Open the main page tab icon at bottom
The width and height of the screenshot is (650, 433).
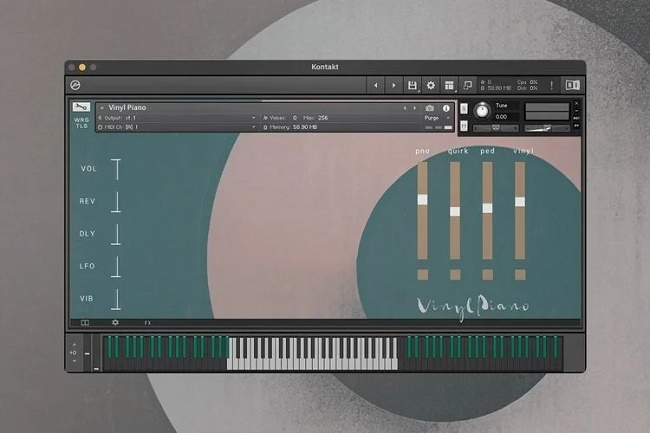[x=85, y=323]
